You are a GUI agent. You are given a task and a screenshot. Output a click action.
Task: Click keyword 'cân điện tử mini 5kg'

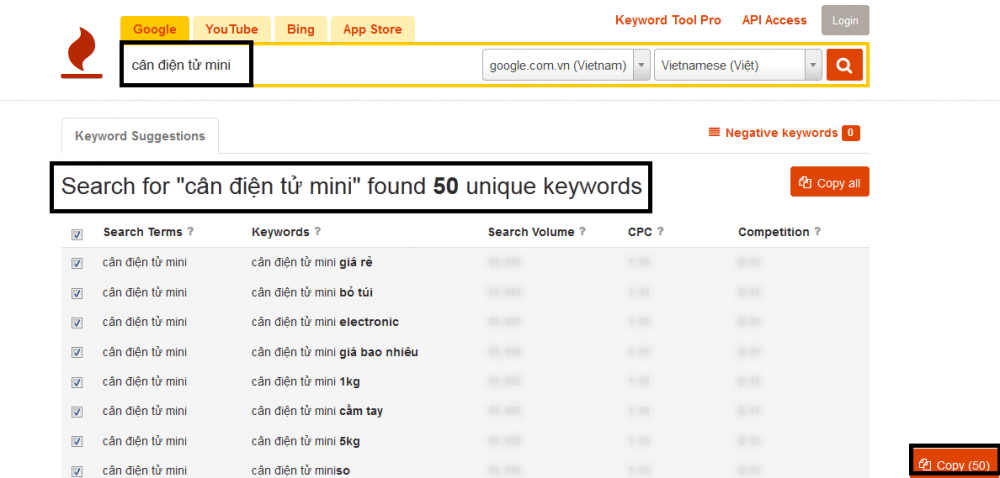coord(306,440)
